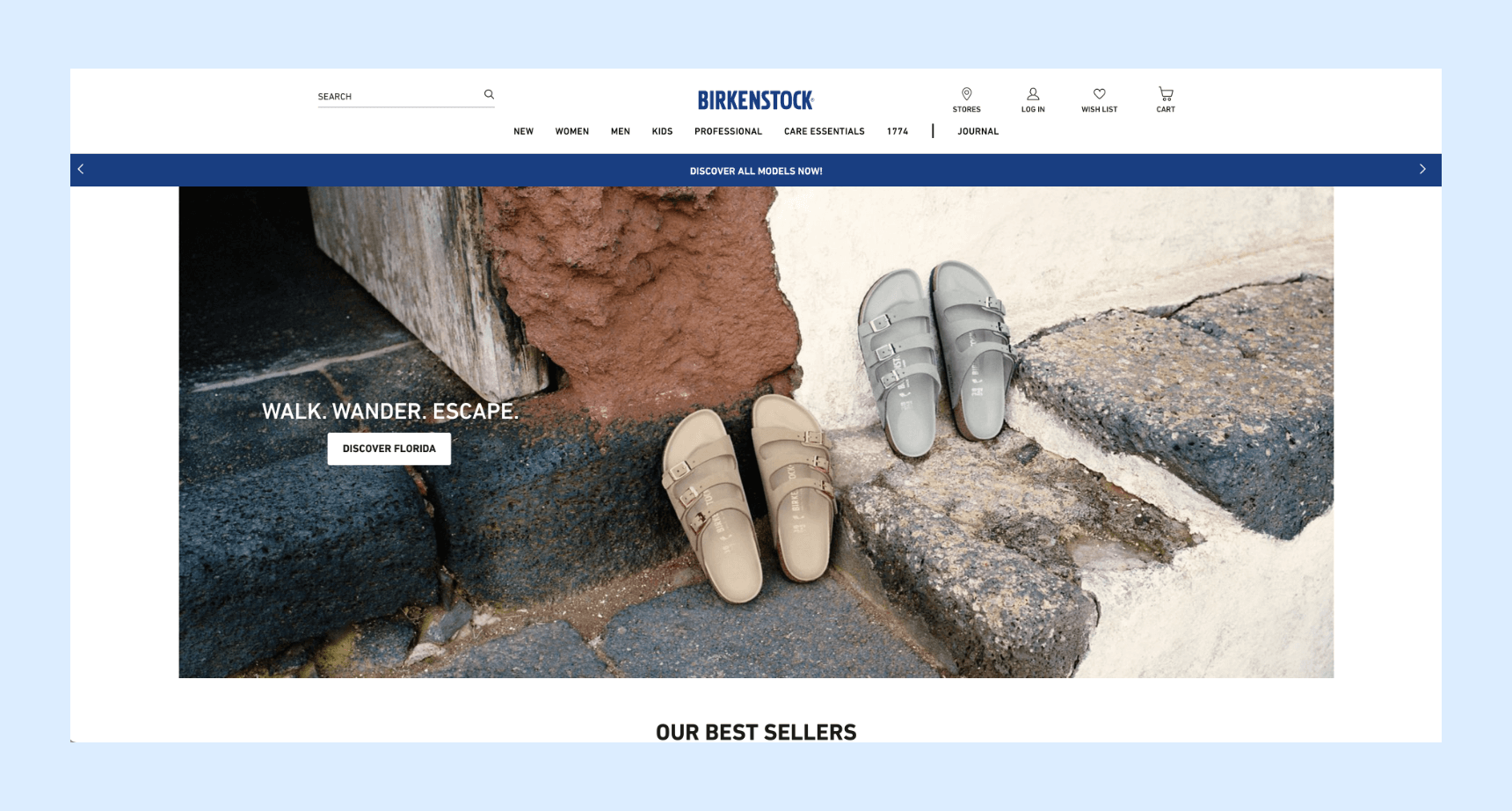This screenshot has width=1512, height=811.
Task: Open the shopping Cart icon
Action: click(1166, 94)
